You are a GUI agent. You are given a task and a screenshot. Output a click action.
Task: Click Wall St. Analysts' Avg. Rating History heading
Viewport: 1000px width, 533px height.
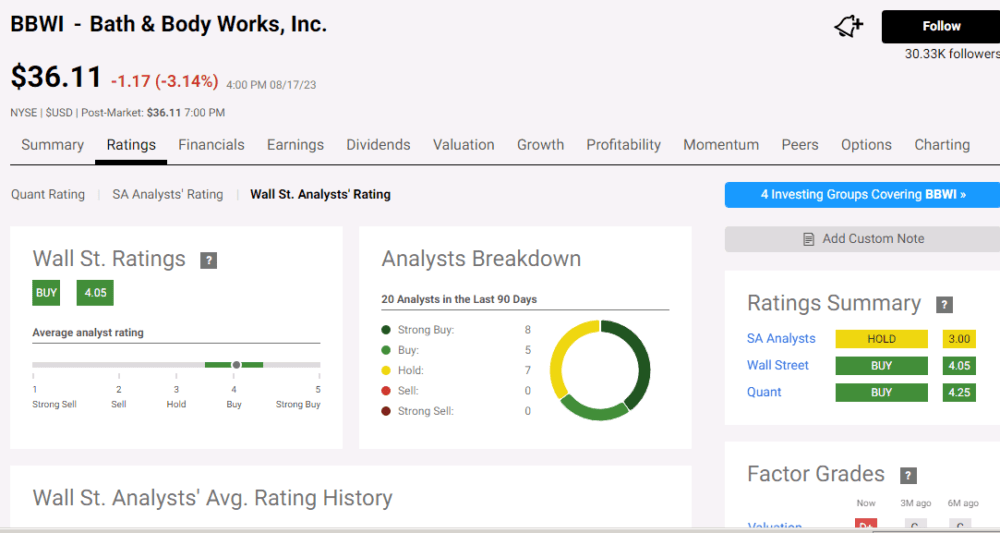click(x=212, y=498)
